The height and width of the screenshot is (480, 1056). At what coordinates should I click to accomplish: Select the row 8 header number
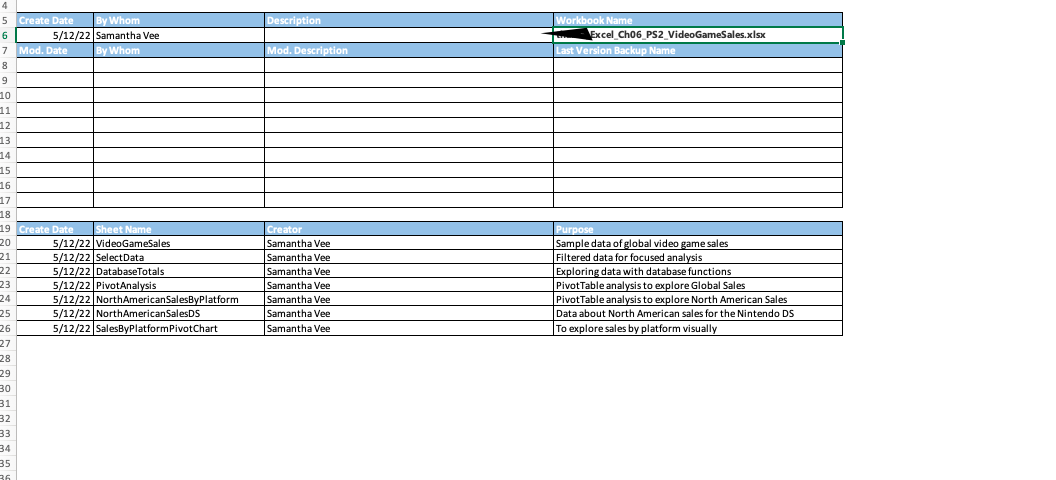pos(7,65)
